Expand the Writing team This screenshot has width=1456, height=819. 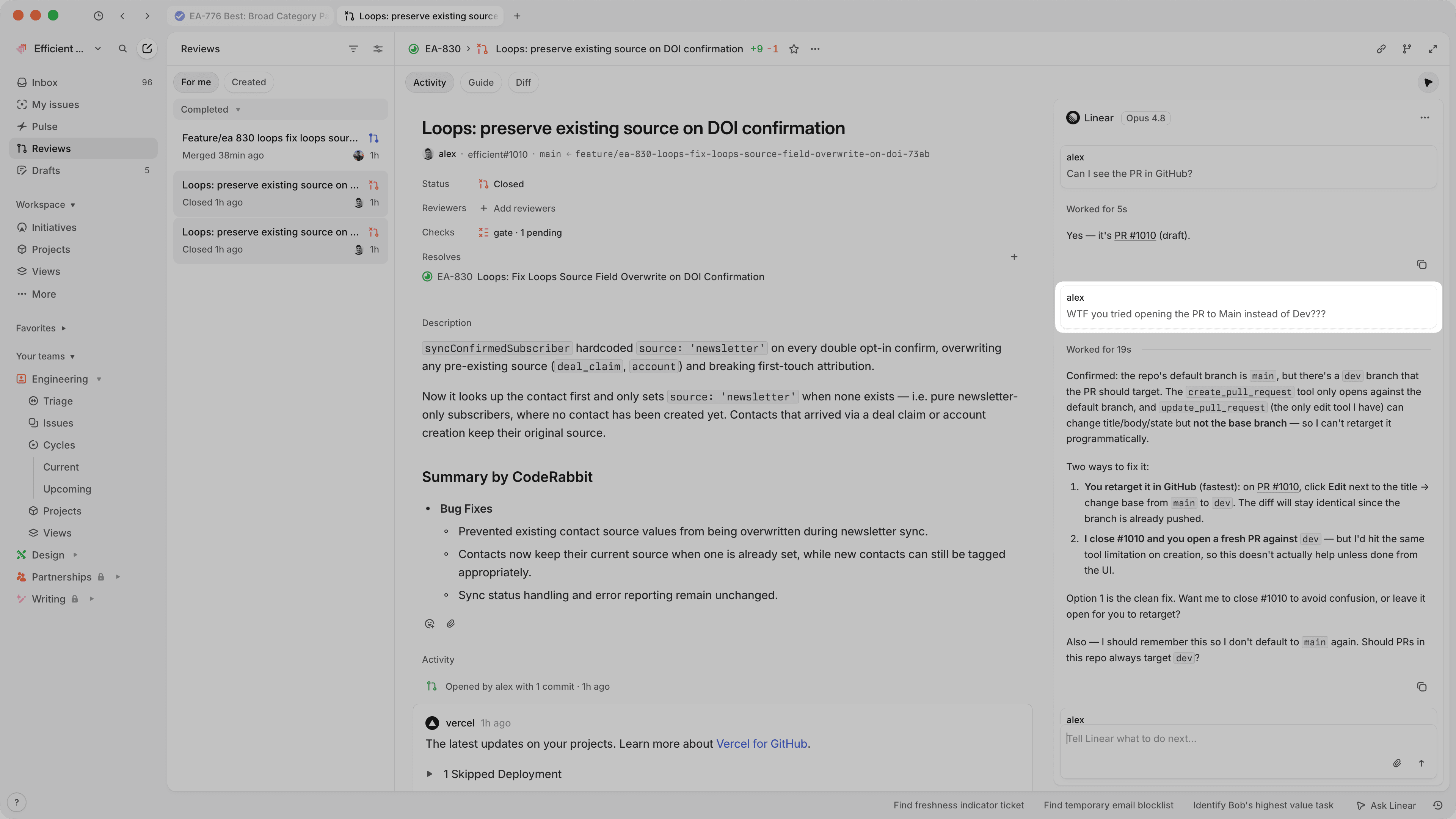(x=91, y=599)
